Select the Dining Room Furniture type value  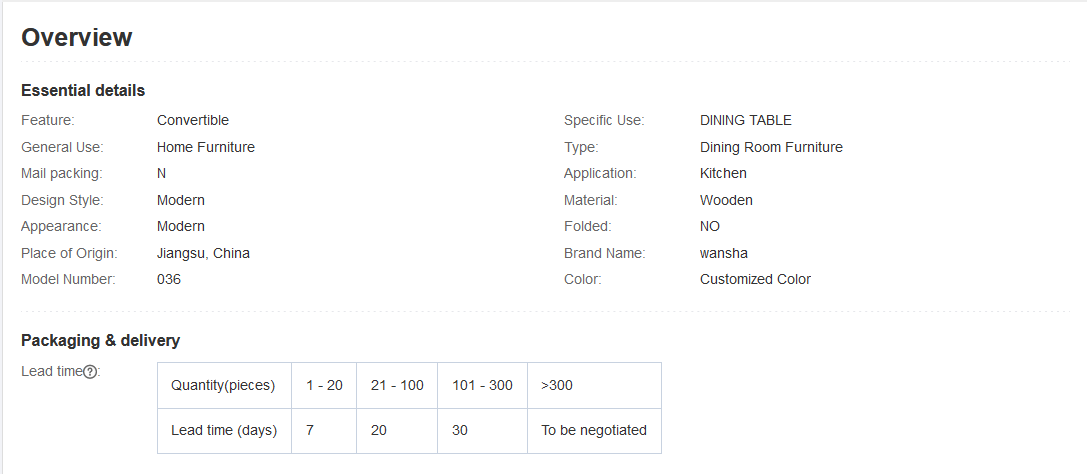771,147
